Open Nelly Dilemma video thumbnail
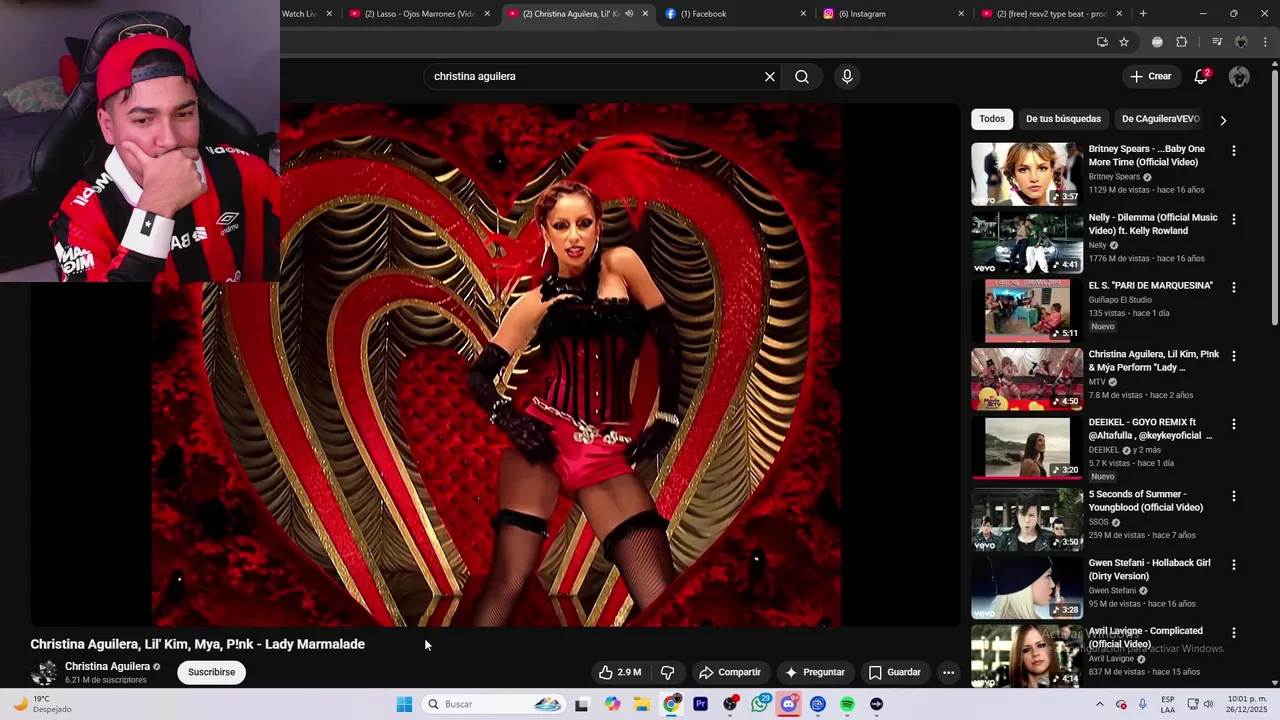The height and width of the screenshot is (720, 1280). pos(1027,242)
